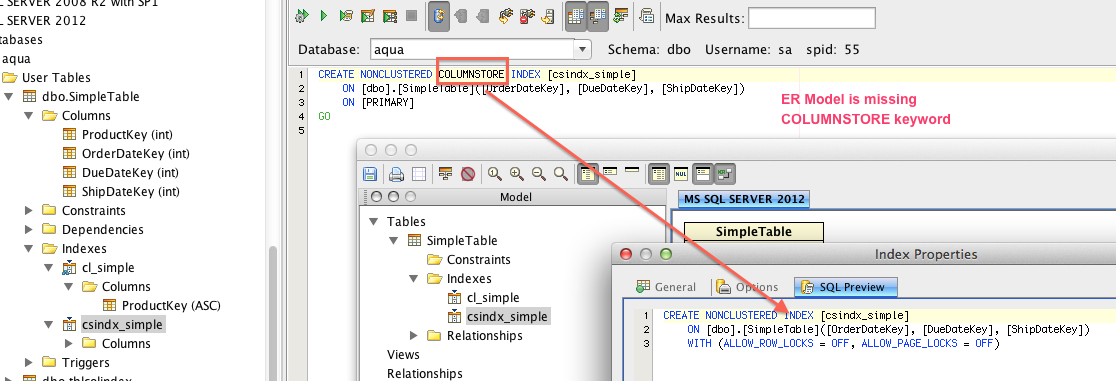
Task: Switch to the Options tab in Index Properties
Action: pyautogui.click(x=747, y=287)
